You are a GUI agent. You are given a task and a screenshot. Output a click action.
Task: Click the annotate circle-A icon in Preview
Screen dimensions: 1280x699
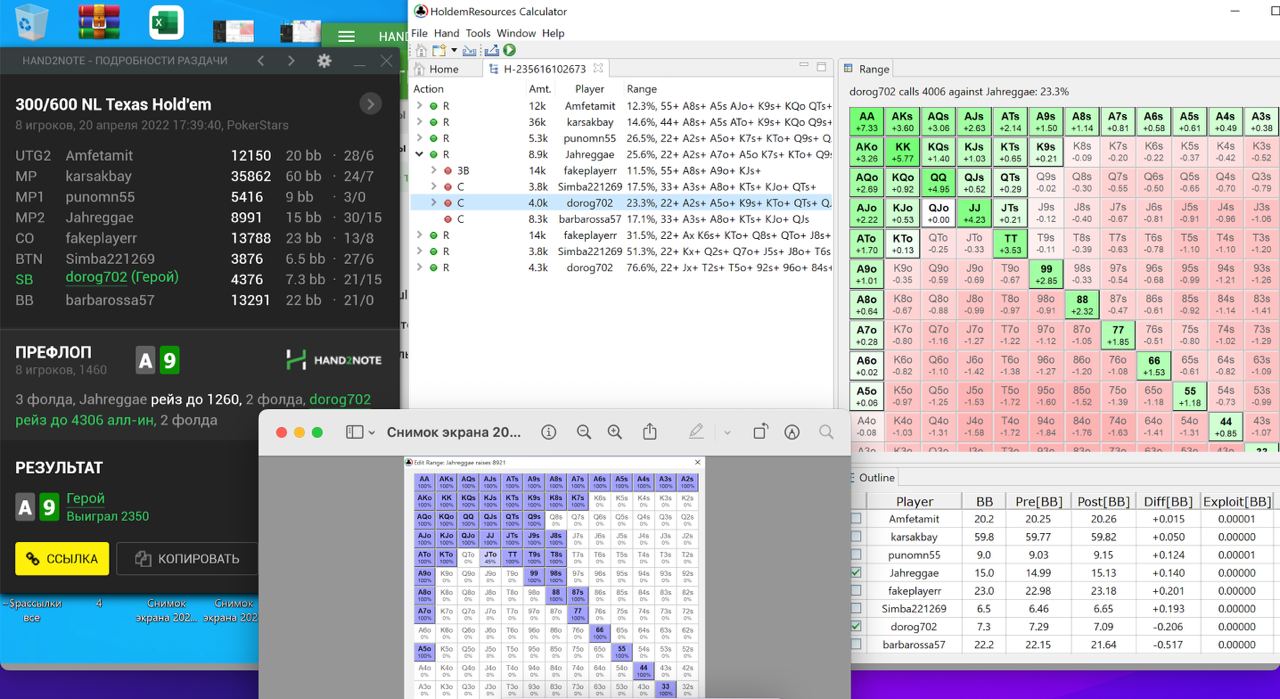click(x=792, y=432)
